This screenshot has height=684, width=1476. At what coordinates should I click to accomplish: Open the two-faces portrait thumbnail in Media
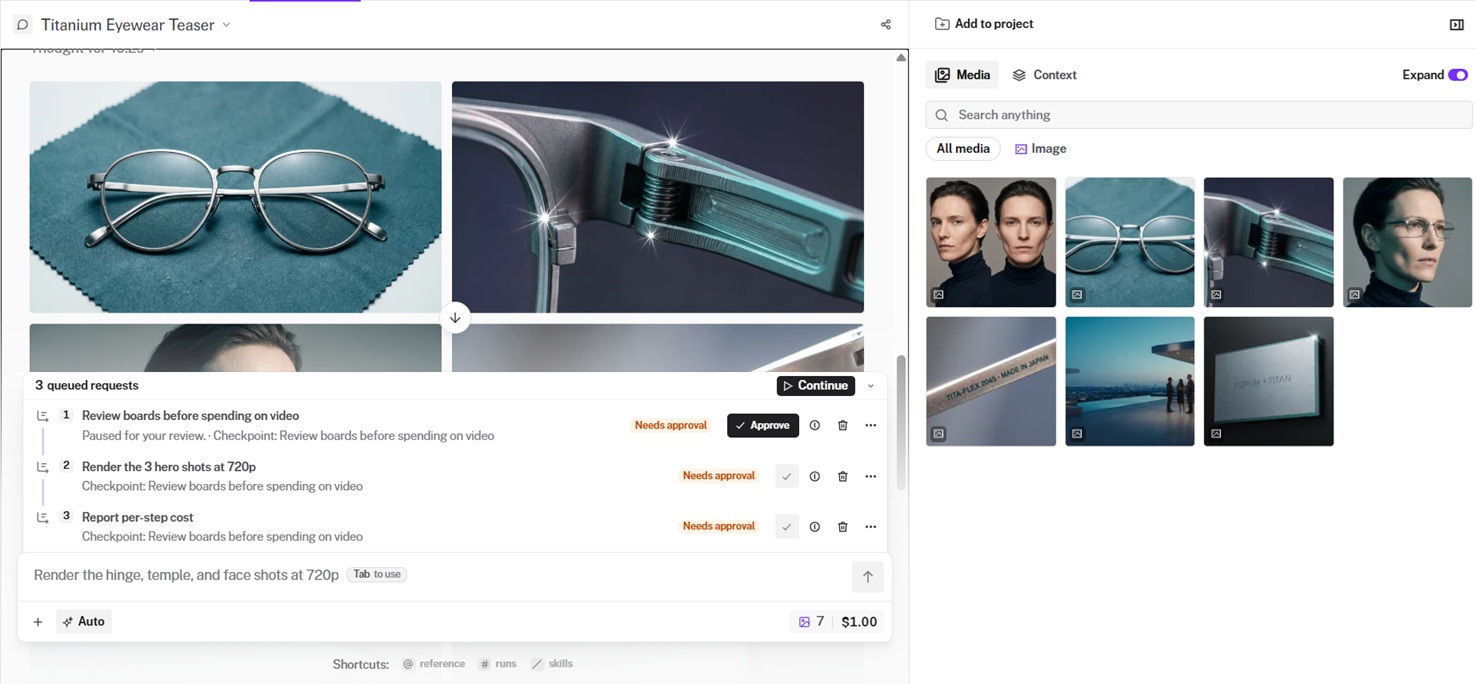pyautogui.click(x=991, y=242)
